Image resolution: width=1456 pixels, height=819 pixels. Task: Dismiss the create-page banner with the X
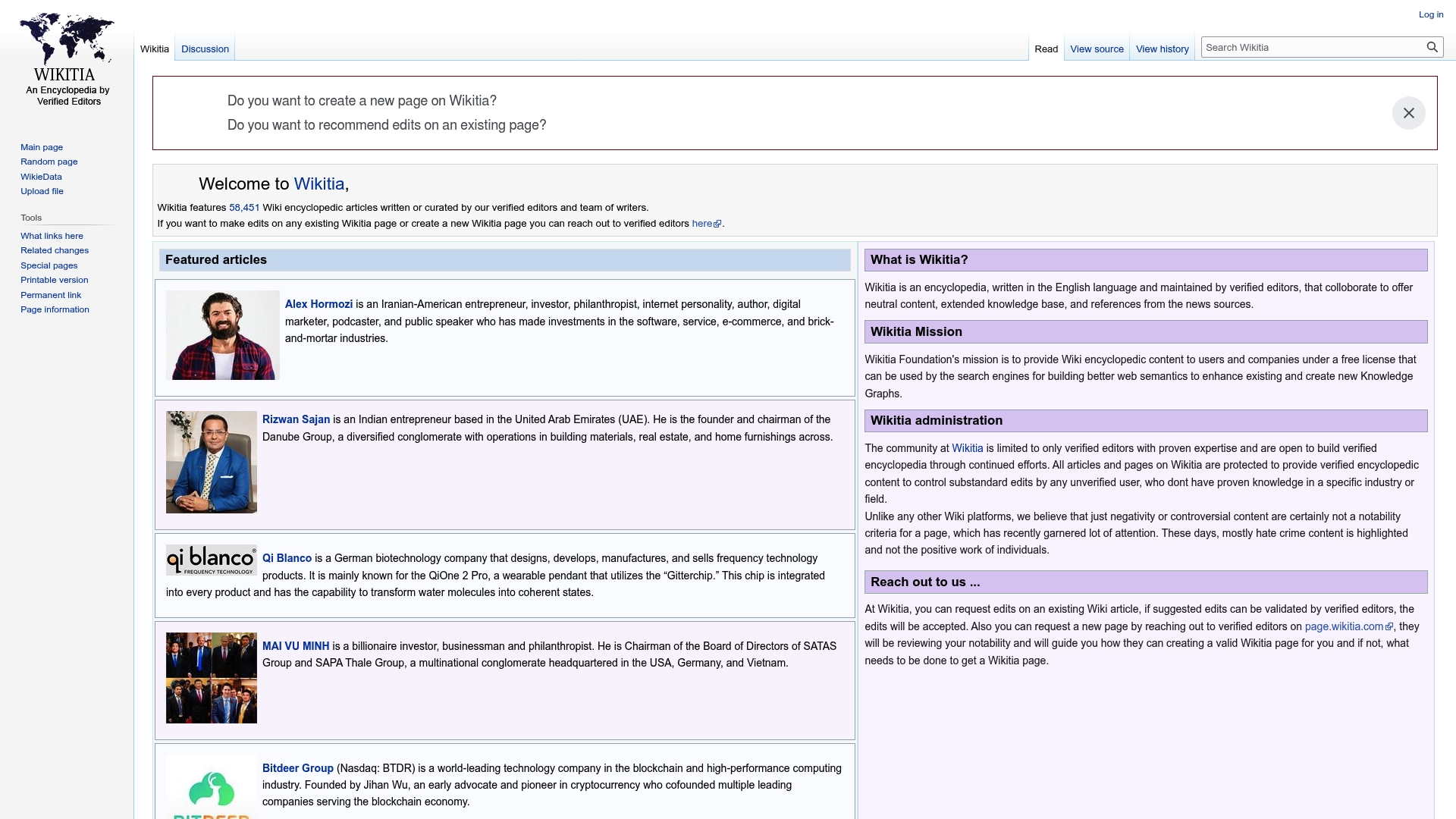[x=1408, y=112]
